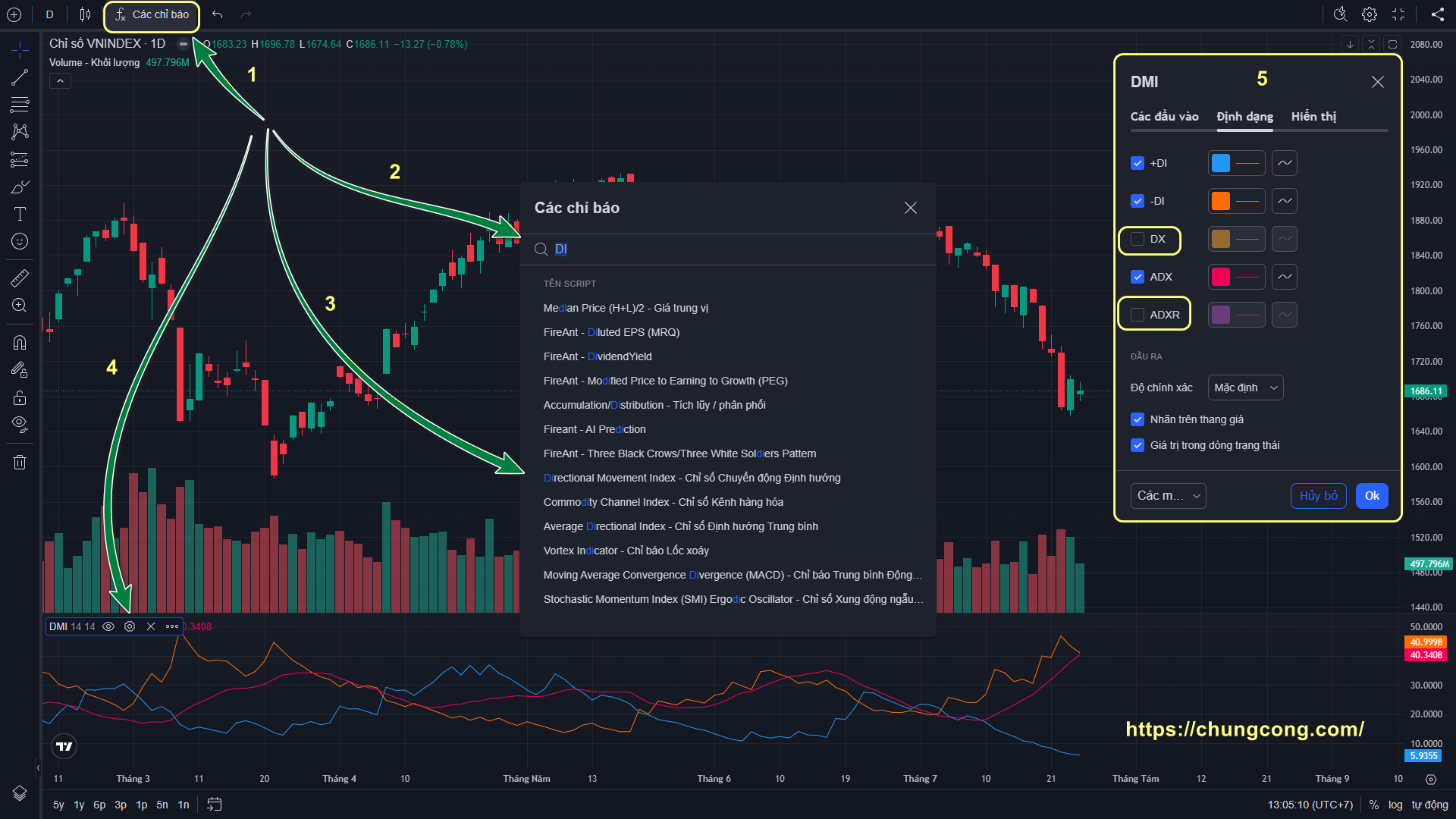Click the Ok button

pyautogui.click(x=1372, y=496)
